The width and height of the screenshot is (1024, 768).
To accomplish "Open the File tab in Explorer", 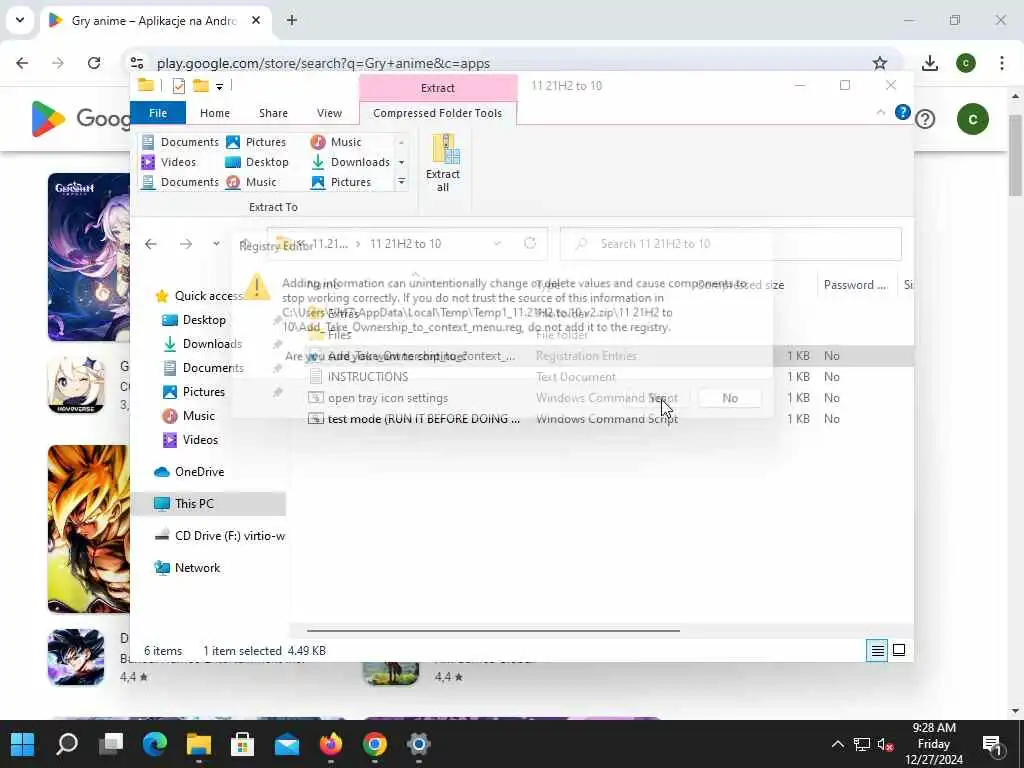I will [158, 113].
